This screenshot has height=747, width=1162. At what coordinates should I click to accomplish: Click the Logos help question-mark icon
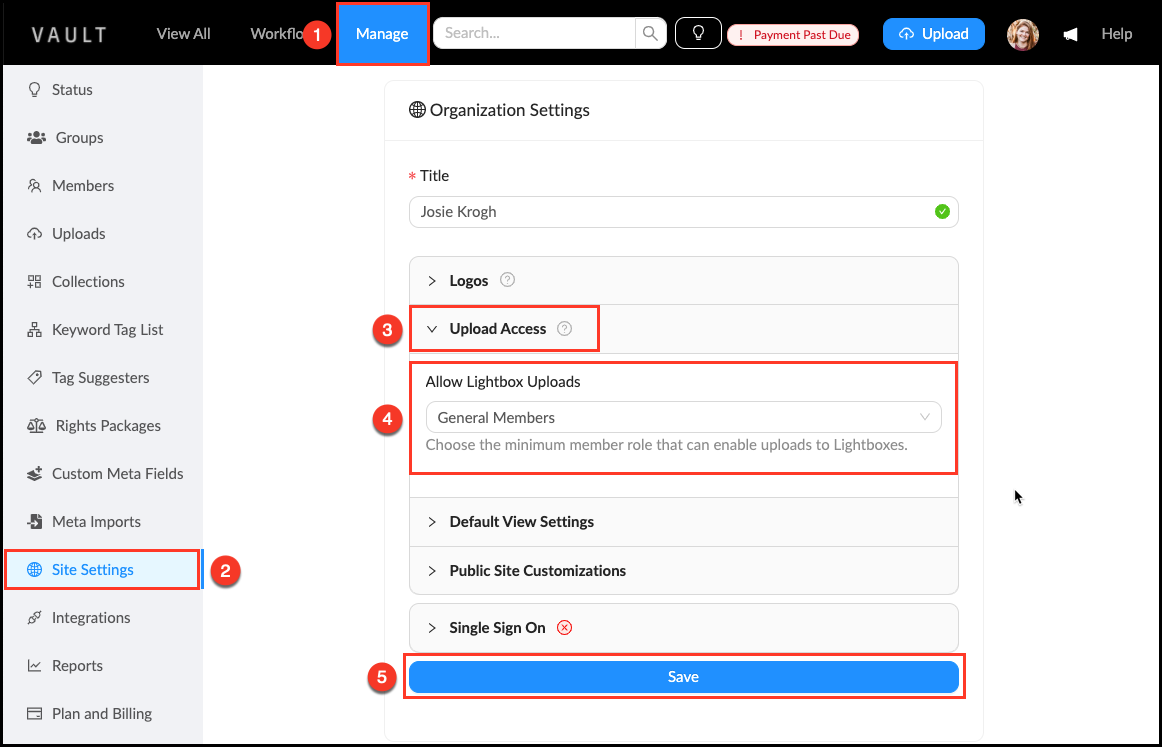pos(507,280)
